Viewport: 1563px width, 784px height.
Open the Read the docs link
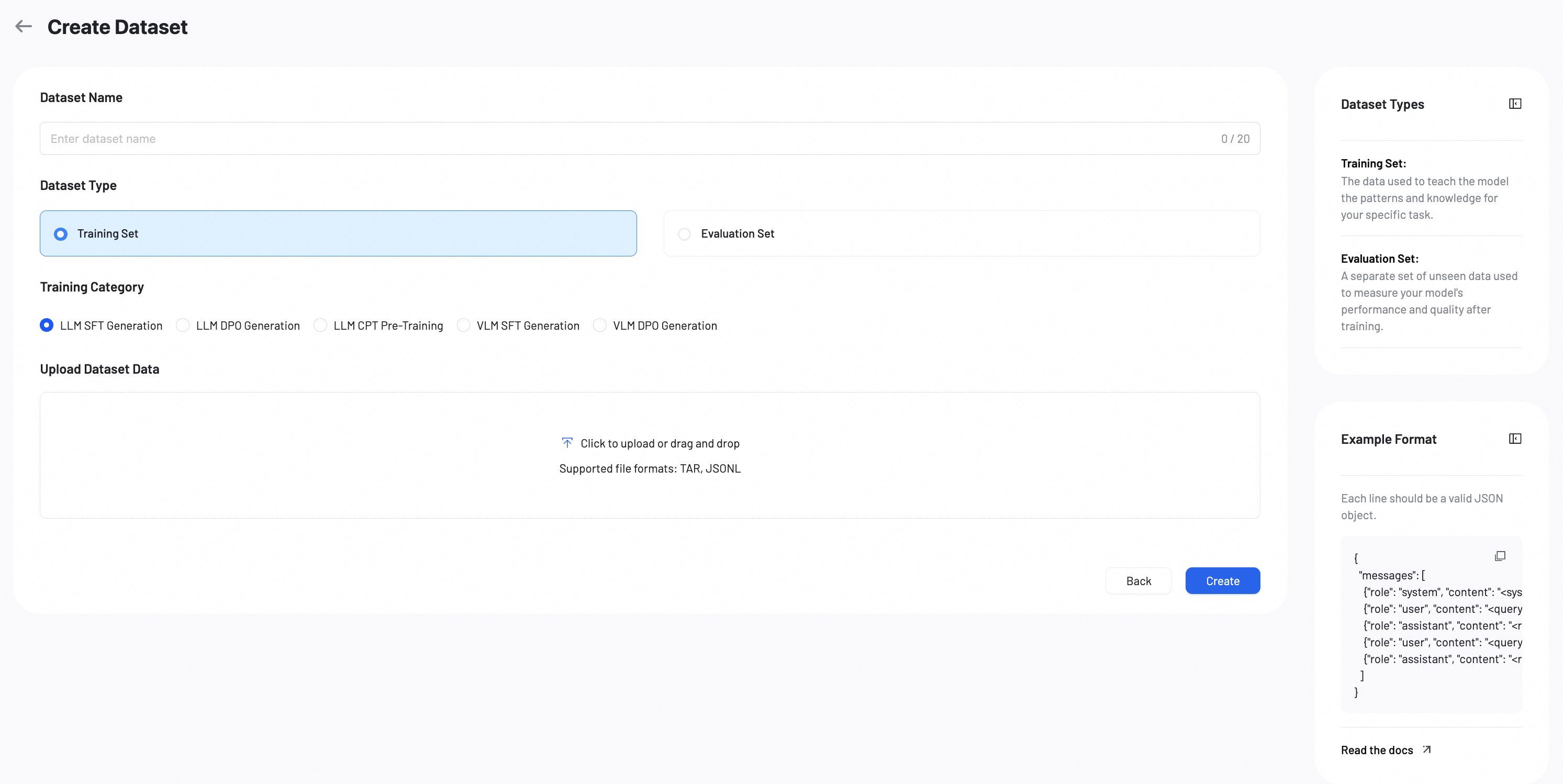pos(1376,750)
